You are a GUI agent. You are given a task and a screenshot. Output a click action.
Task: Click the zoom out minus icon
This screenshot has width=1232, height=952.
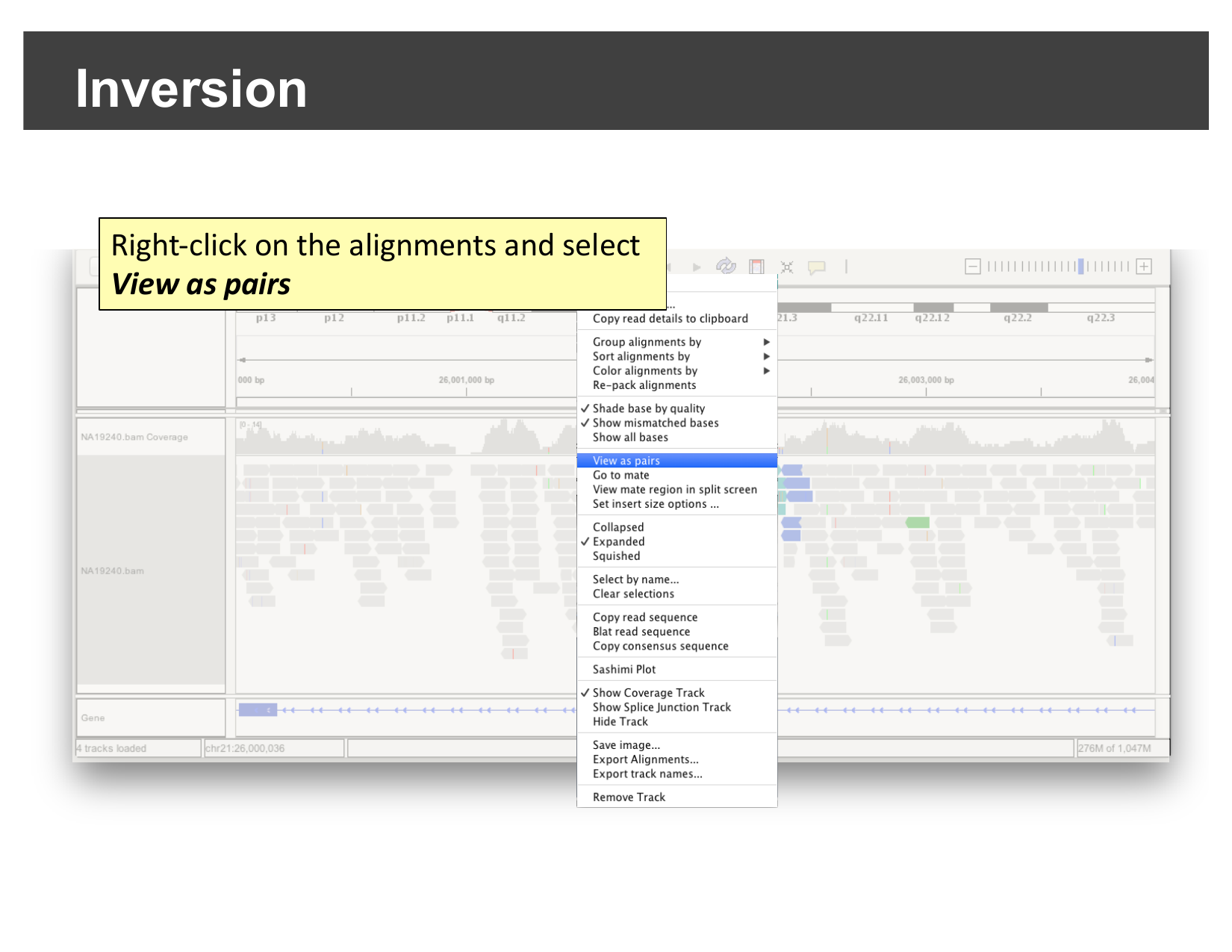(973, 267)
